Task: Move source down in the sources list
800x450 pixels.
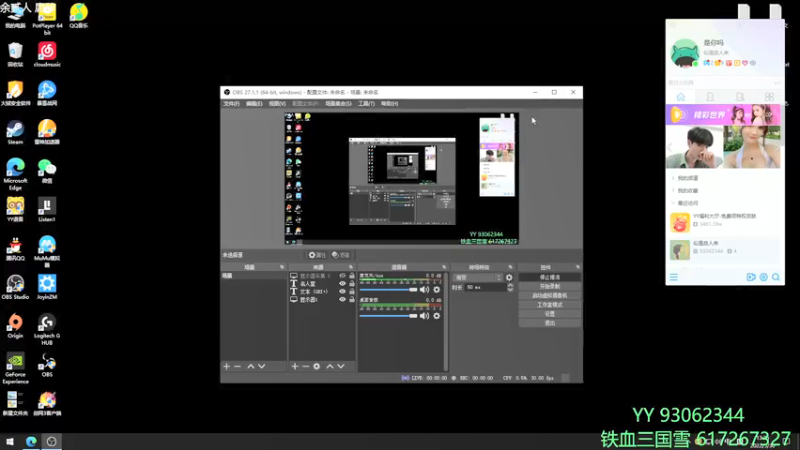Action: coord(341,366)
